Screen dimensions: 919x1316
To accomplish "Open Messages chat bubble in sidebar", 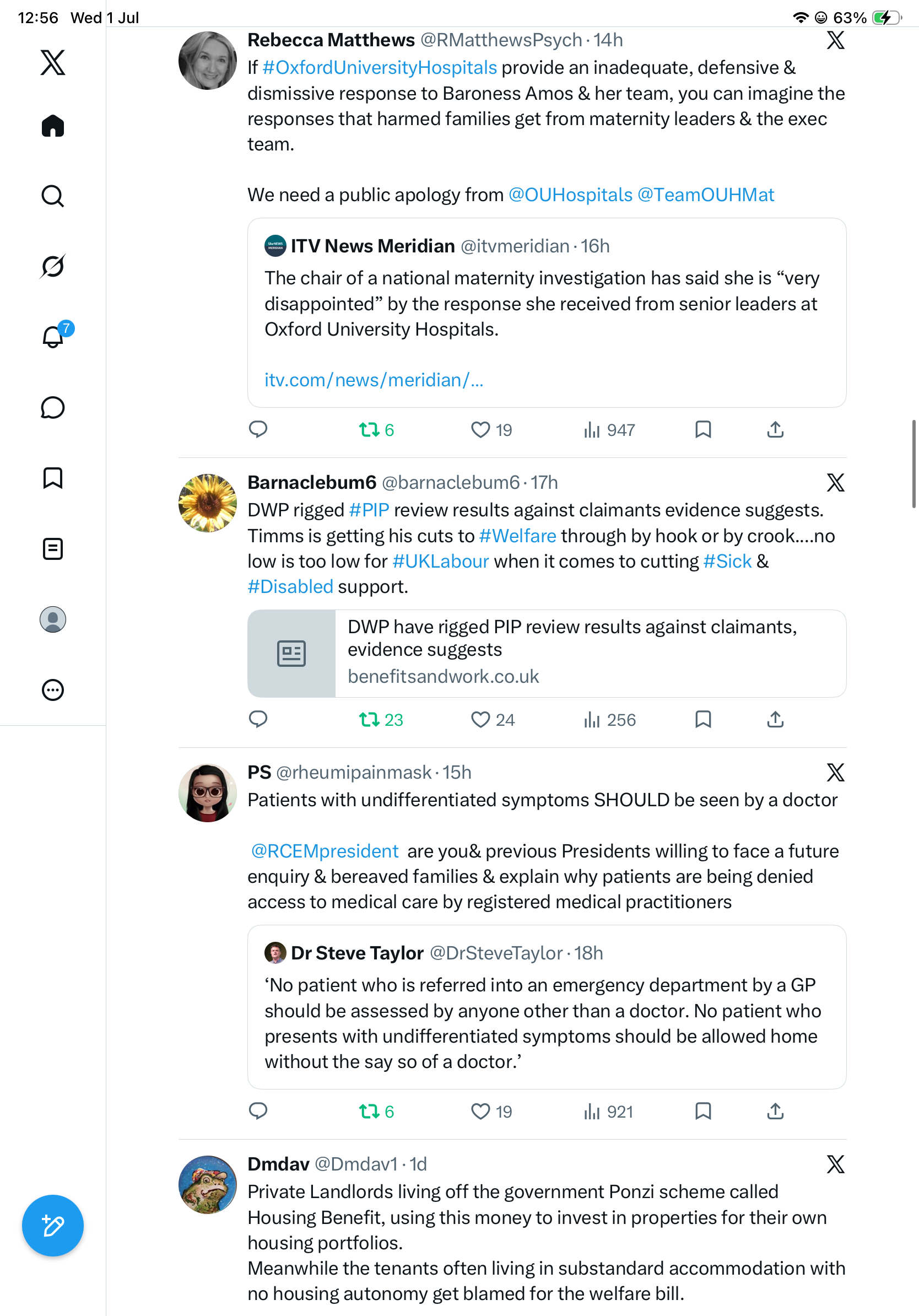I will [x=53, y=407].
